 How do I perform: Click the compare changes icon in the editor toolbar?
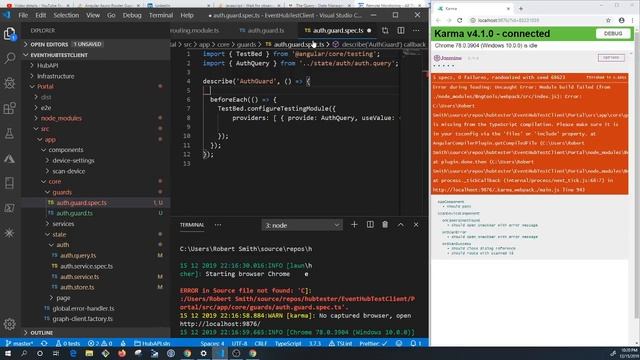(385, 30)
